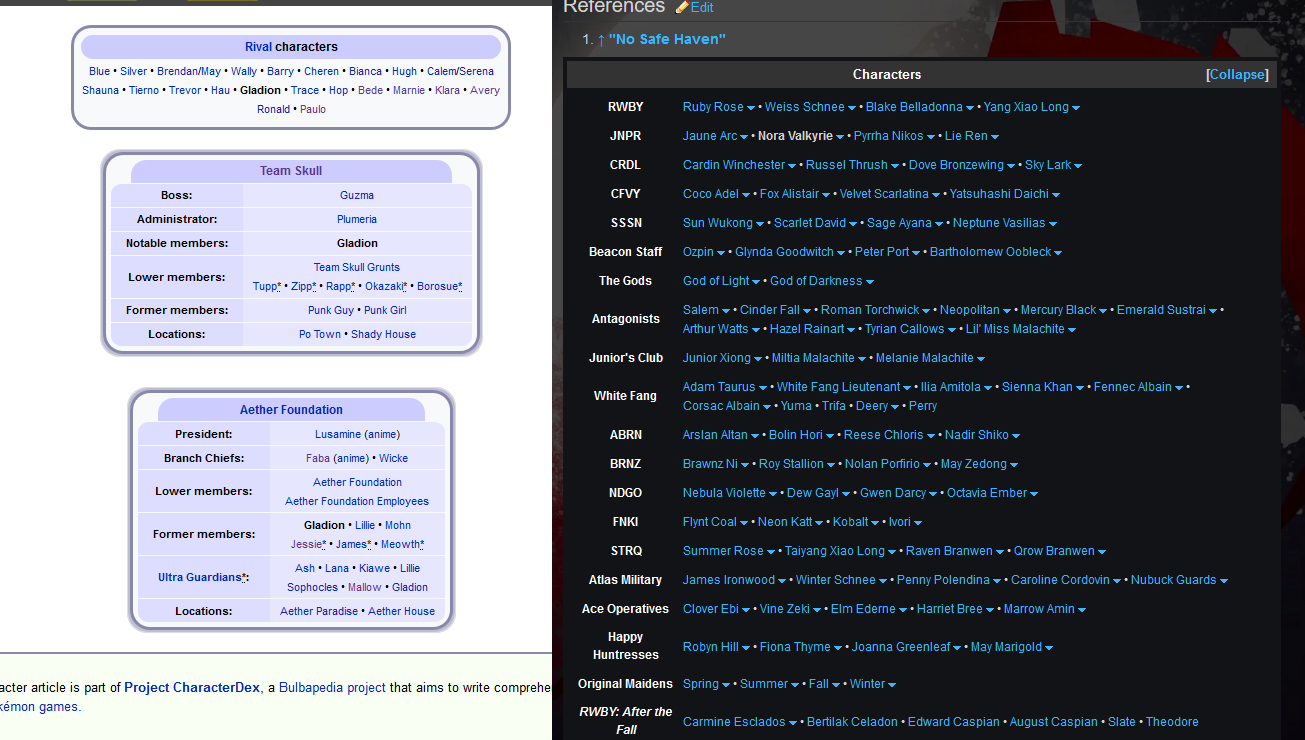Click the Edit pencil icon beside References
Viewport: 1305px width, 740px height.
(x=684, y=7)
